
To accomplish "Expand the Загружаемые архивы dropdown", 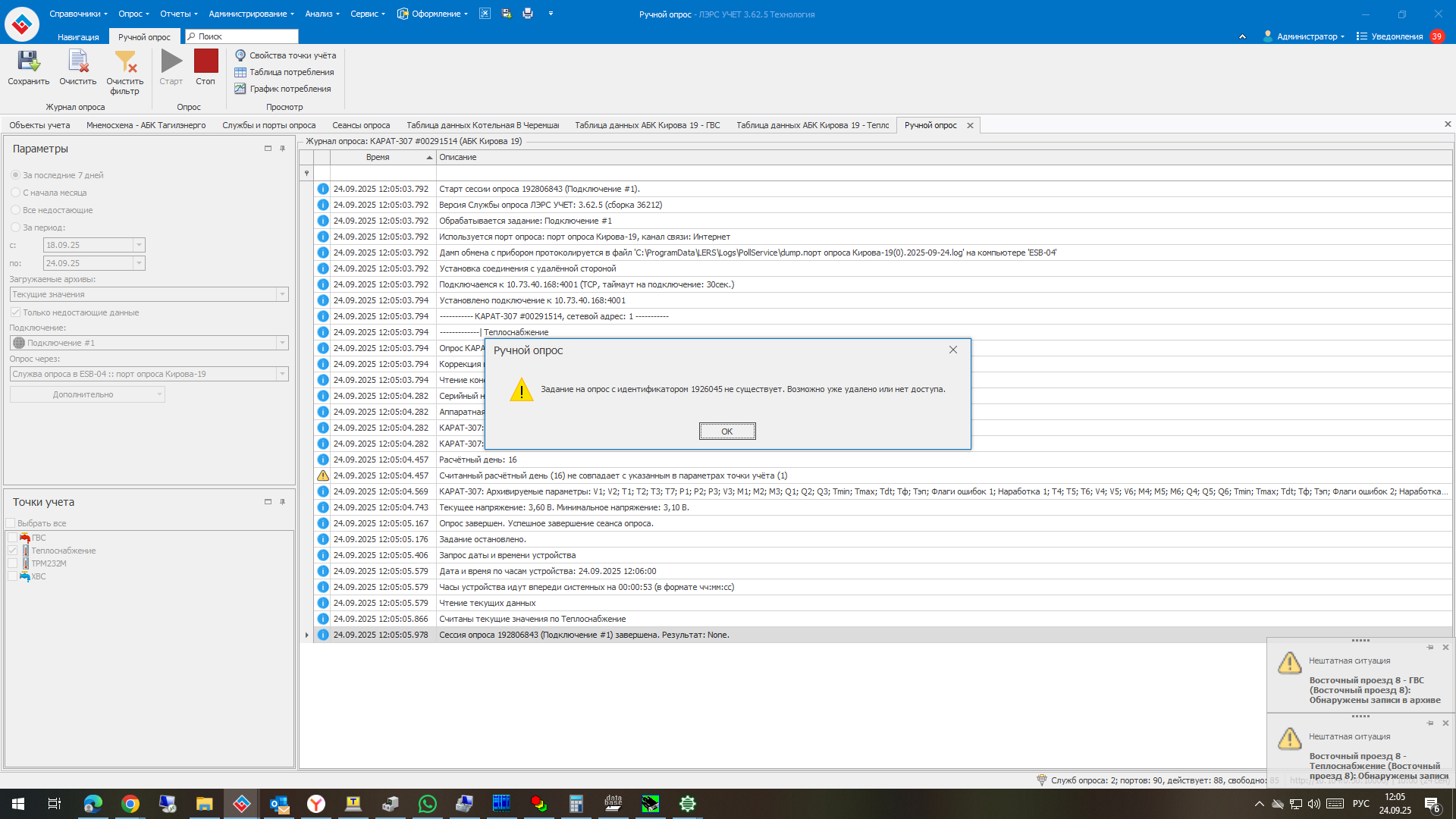I will click(x=282, y=294).
